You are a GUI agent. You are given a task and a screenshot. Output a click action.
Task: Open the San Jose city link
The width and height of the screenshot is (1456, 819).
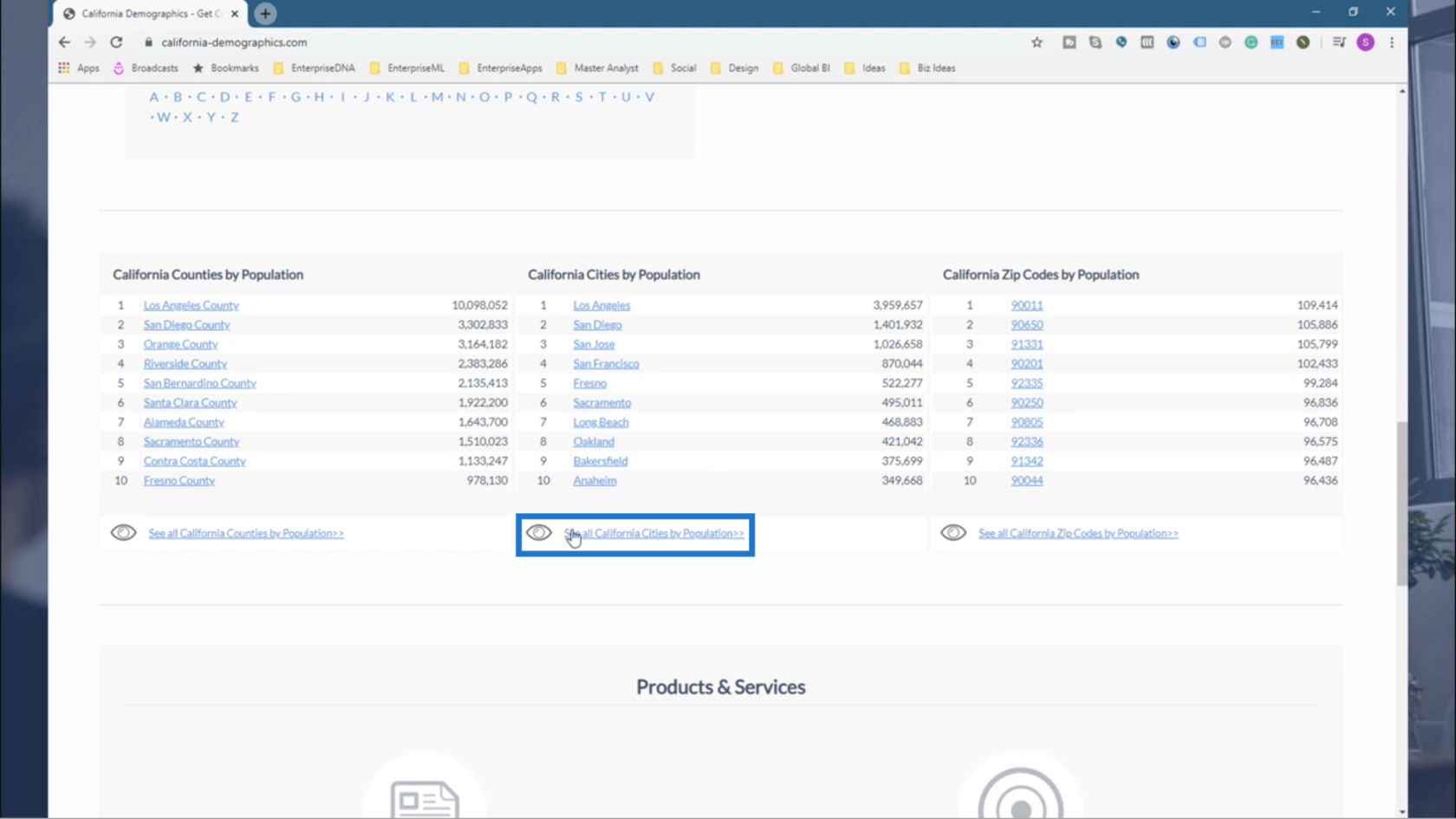click(x=594, y=344)
